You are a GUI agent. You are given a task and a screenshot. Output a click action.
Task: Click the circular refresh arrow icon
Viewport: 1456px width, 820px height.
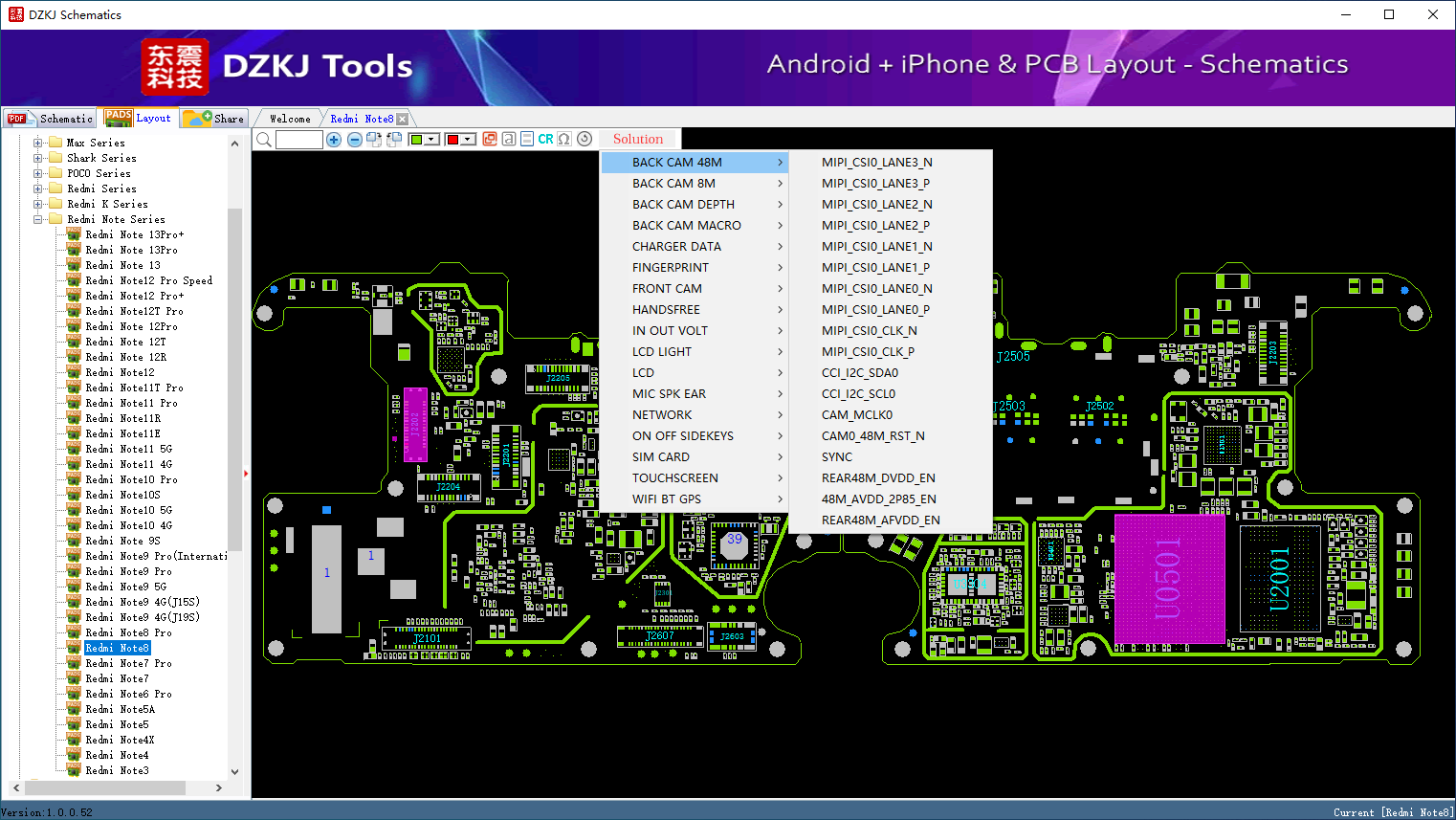click(x=585, y=139)
